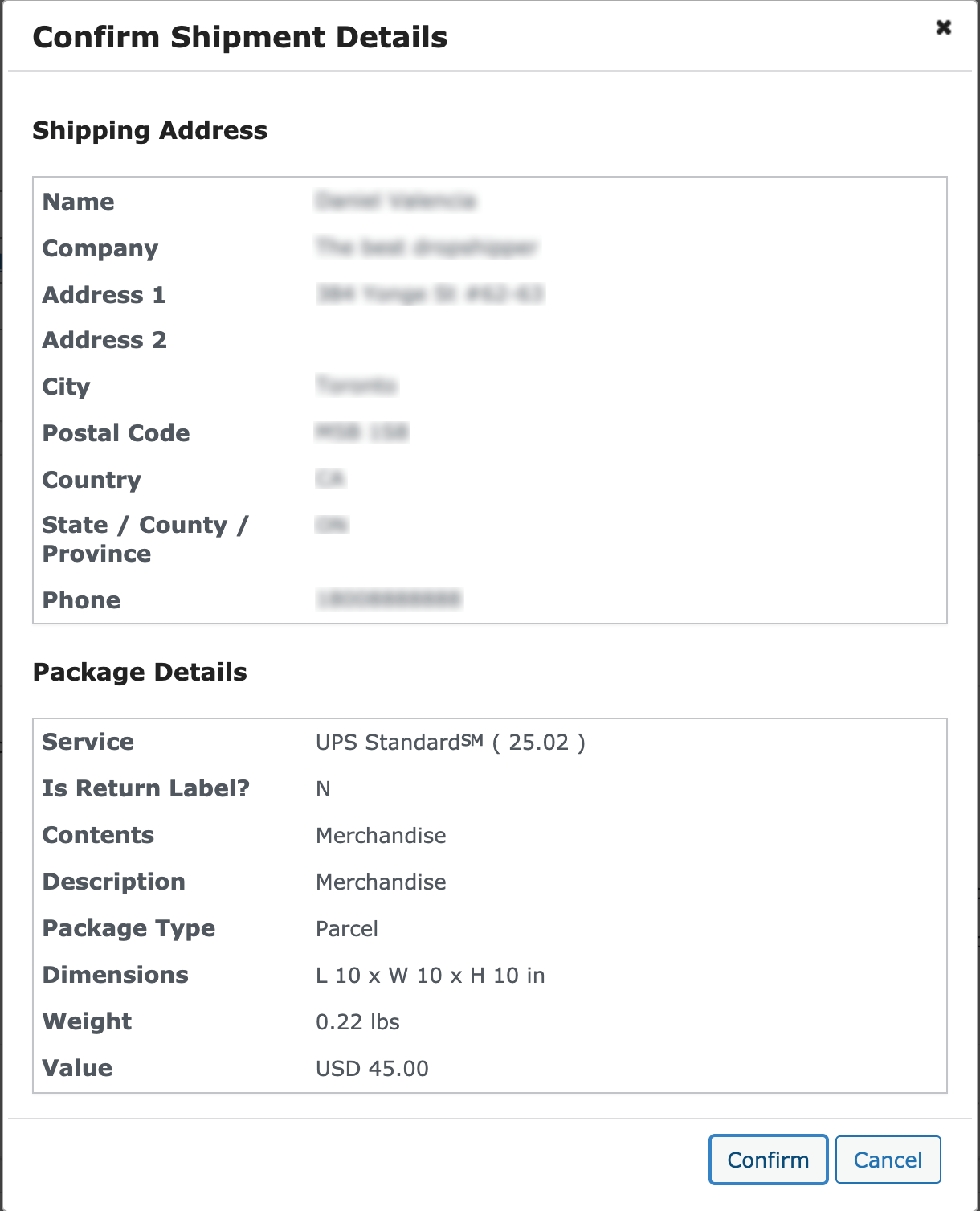Select the Address 1 value
Image resolution: width=980 pixels, height=1211 pixels.
tap(430, 295)
